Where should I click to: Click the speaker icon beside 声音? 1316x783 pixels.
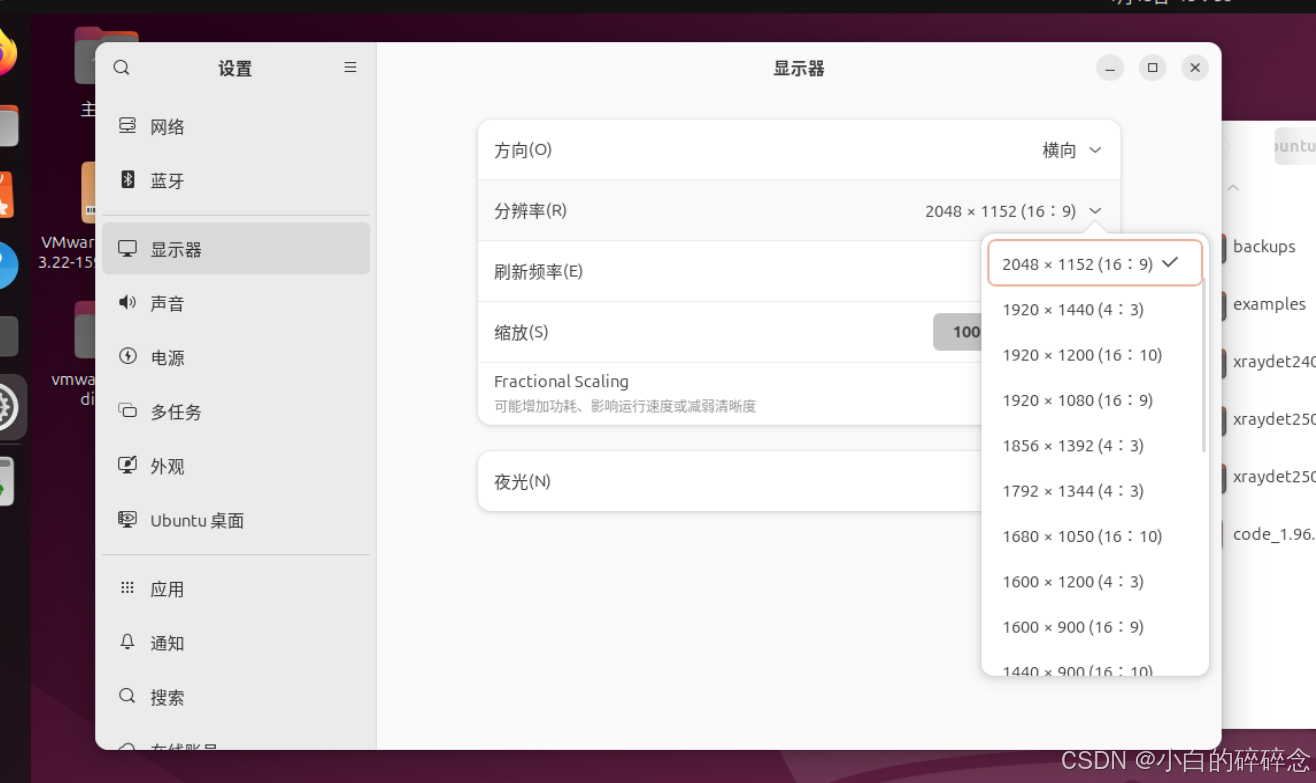[127, 302]
